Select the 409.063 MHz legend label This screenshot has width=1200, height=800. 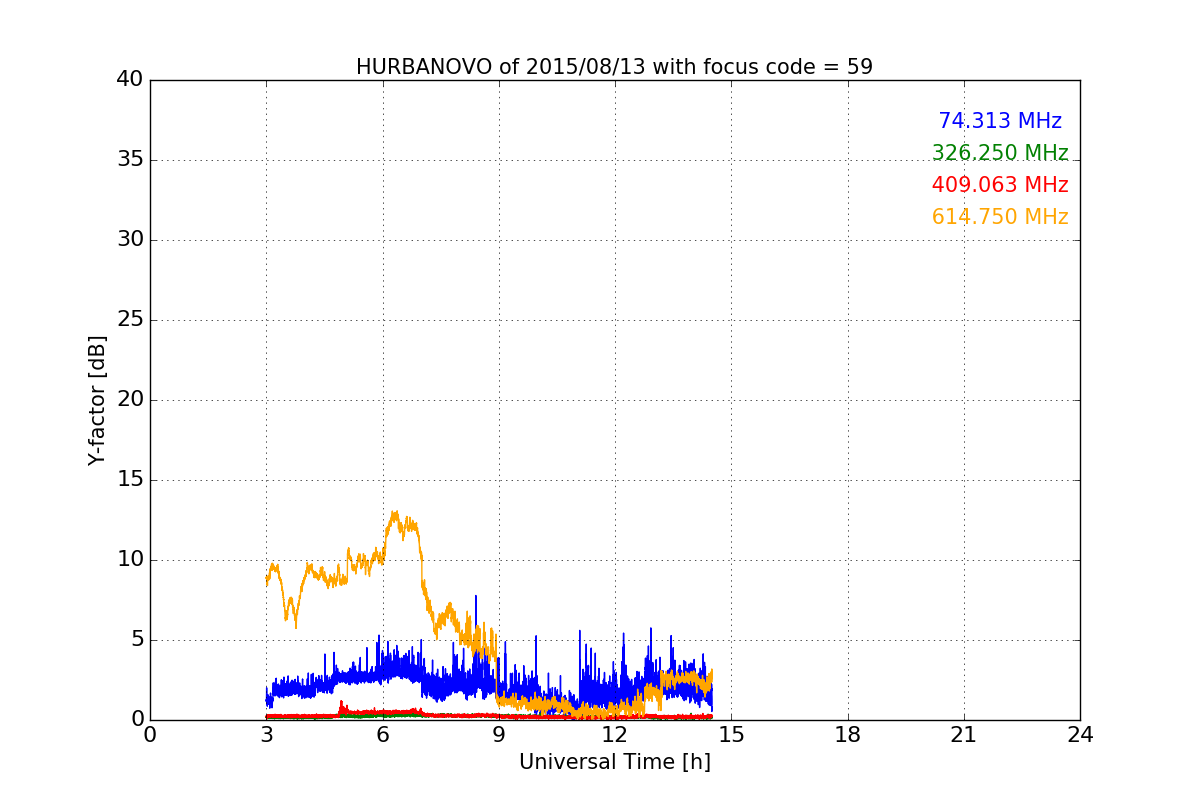point(1000,185)
